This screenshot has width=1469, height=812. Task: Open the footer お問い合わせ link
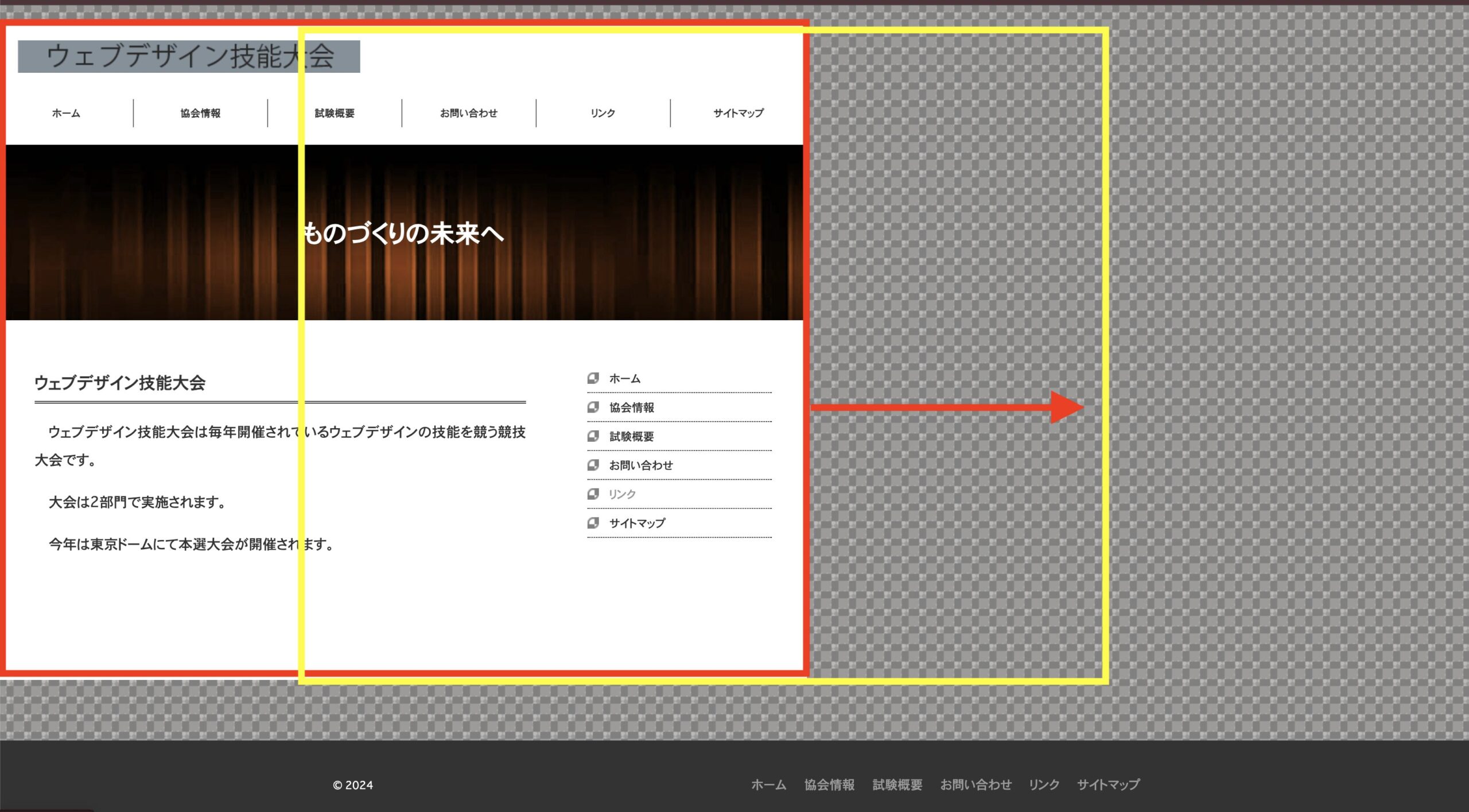976,784
